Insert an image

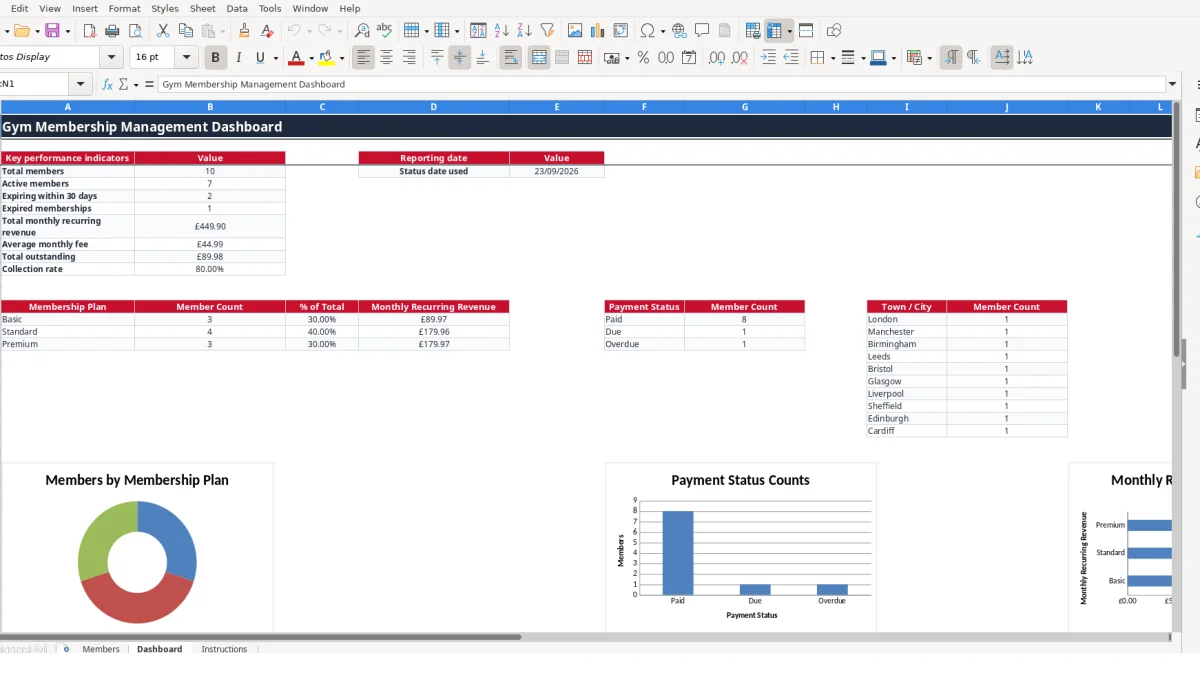point(575,31)
